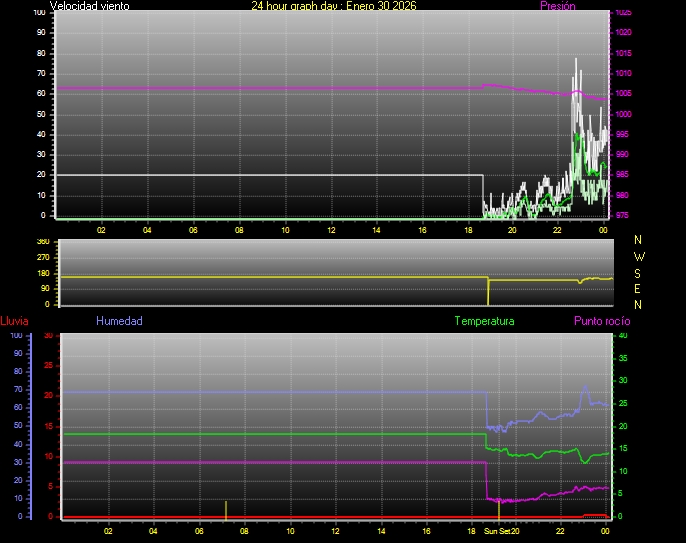Image resolution: width=686 pixels, height=543 pixels.
Task: Select the 'Punto rocío' dew point label
Action: 602,321
